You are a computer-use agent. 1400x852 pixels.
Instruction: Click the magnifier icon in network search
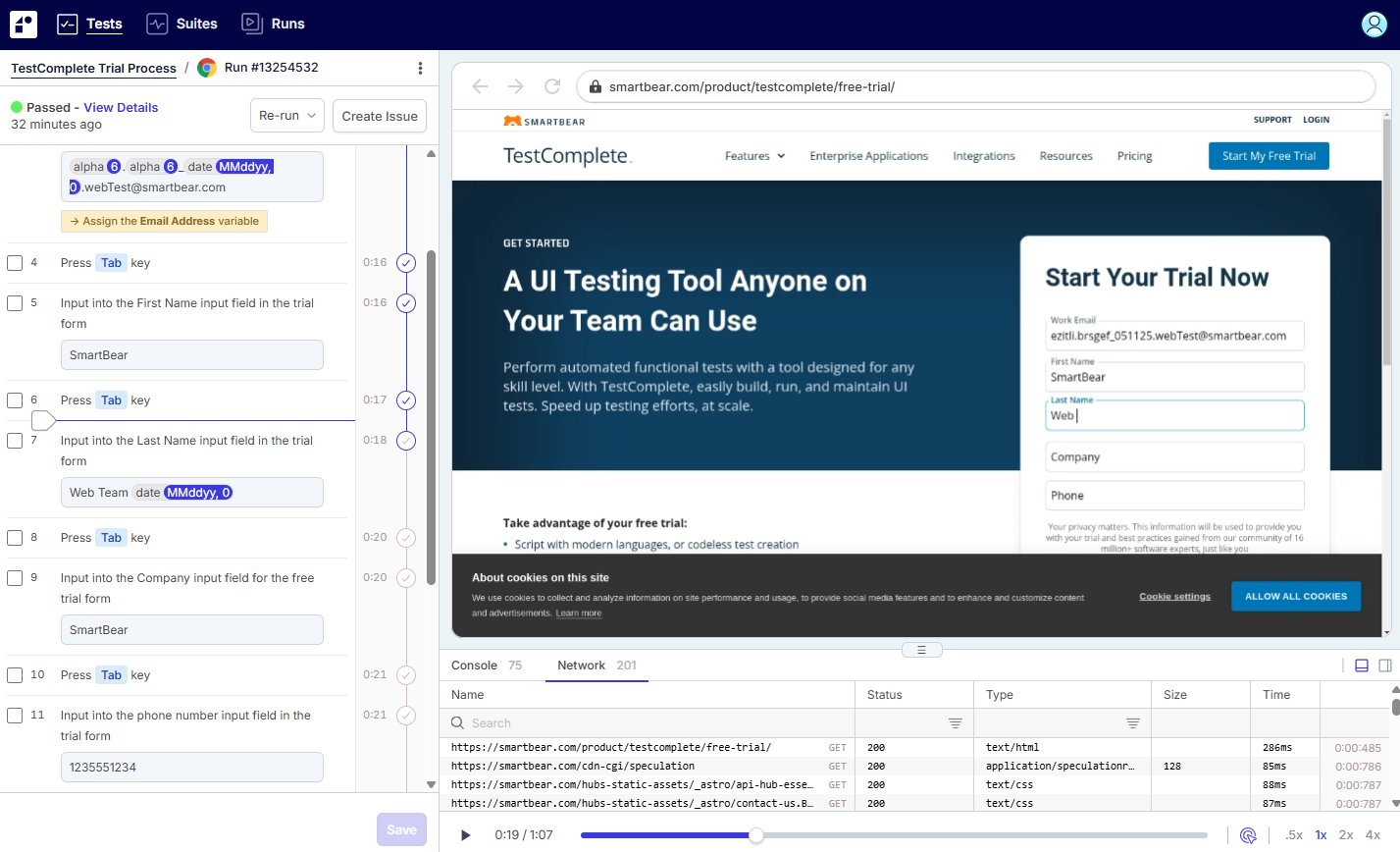457,723
